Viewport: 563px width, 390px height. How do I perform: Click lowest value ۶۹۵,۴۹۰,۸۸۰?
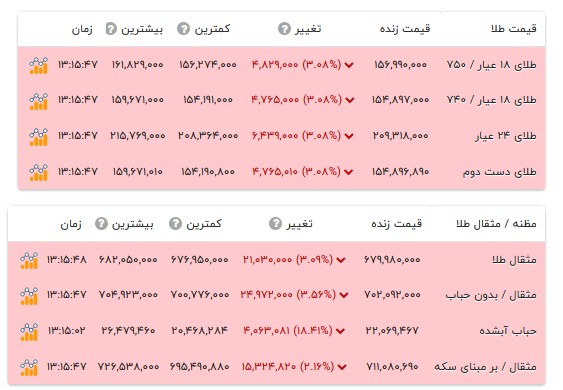coord(200,367)
